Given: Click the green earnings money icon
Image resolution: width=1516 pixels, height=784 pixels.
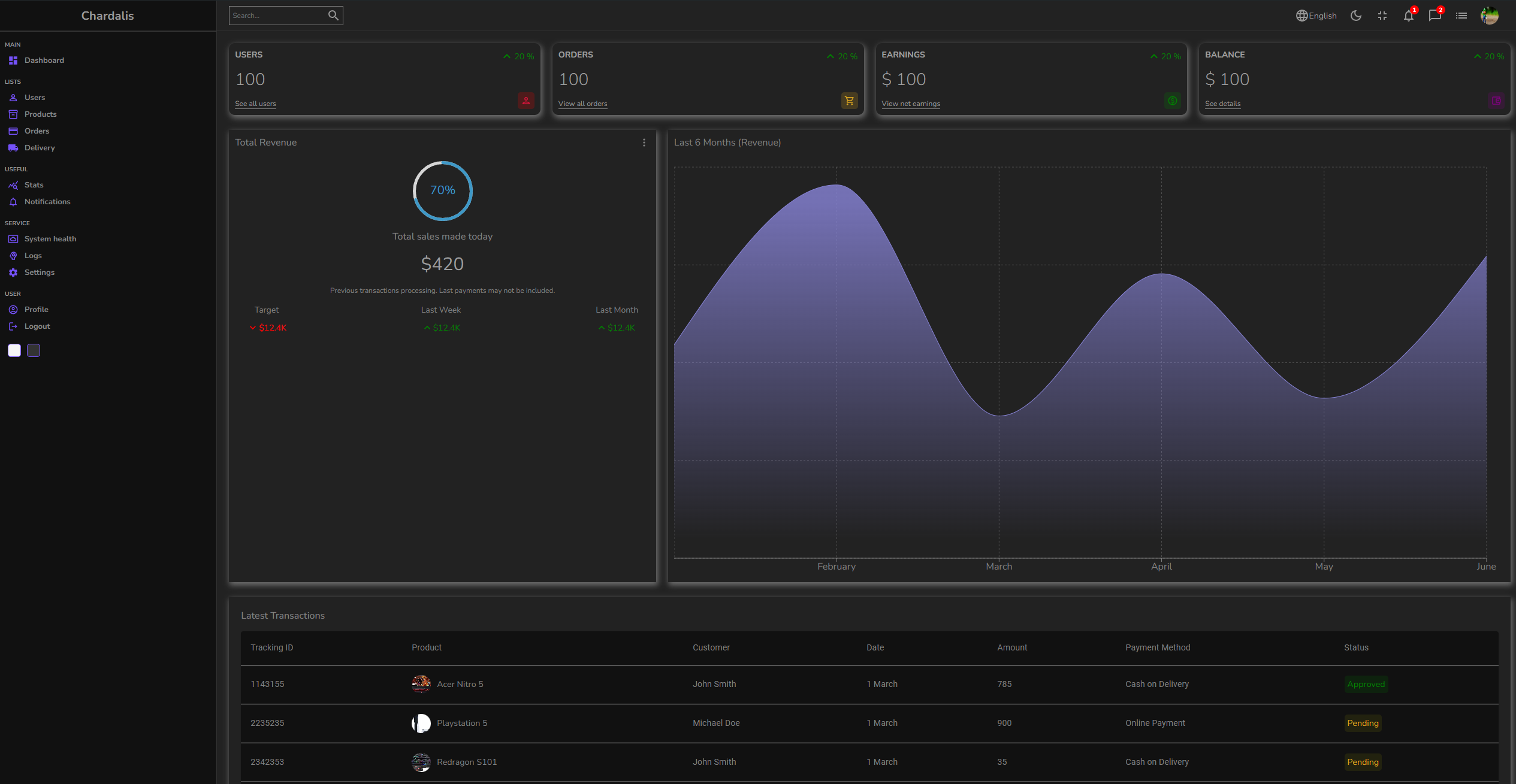Looking at the screenshot, I should tap(1173, 101).
